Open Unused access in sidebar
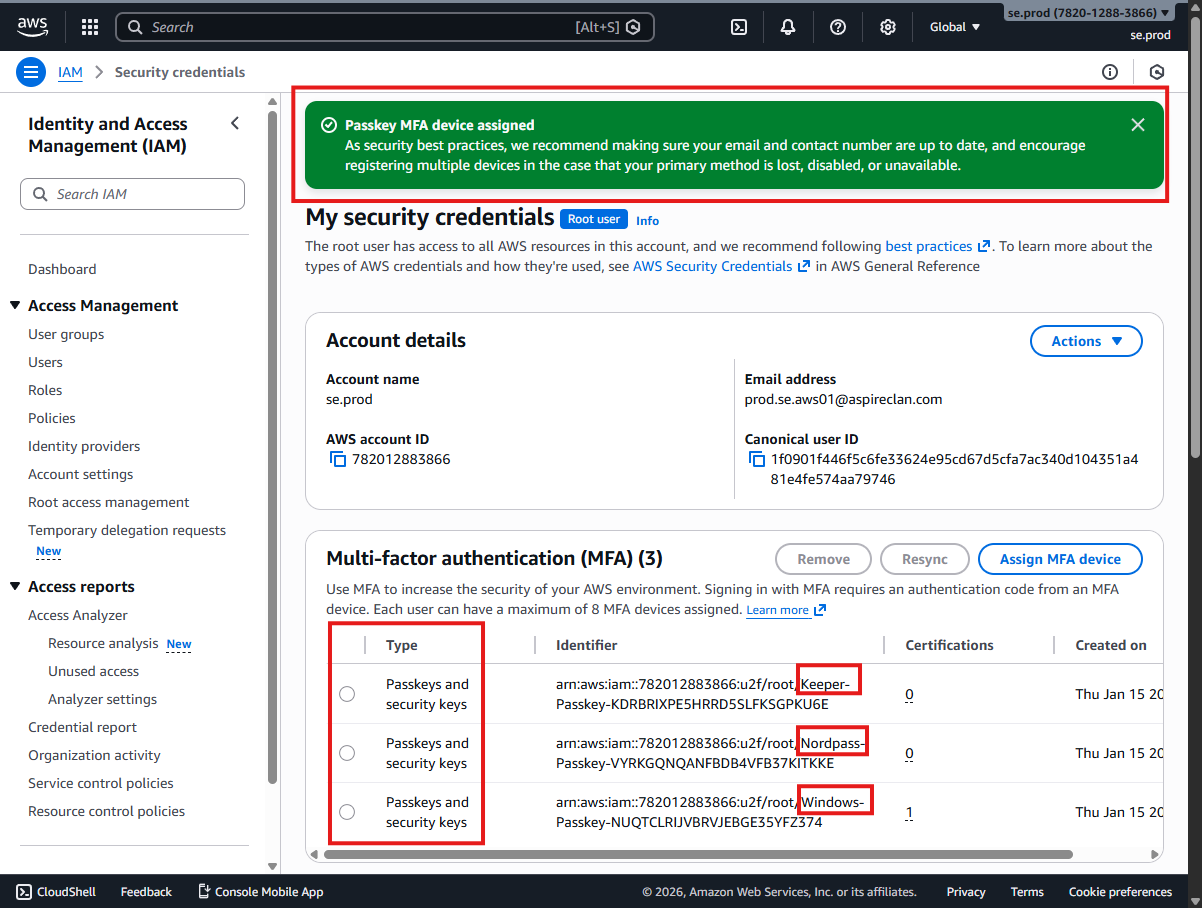Image resolution: width=1202 pixels, height=908 pixels. [x=93, y=671]
